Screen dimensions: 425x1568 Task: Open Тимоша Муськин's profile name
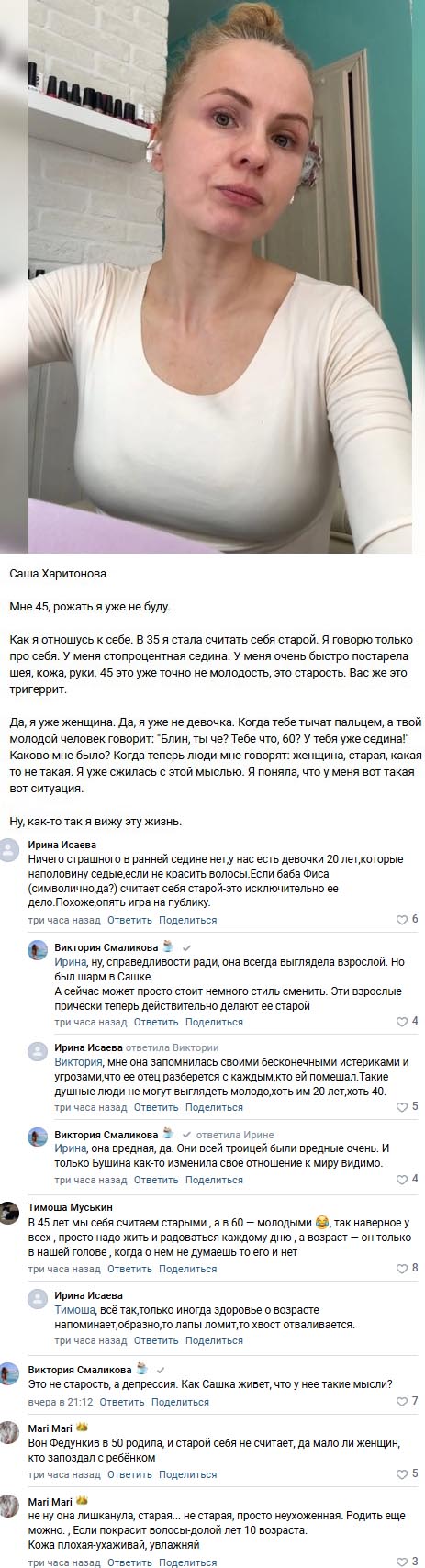point(71,1208)
